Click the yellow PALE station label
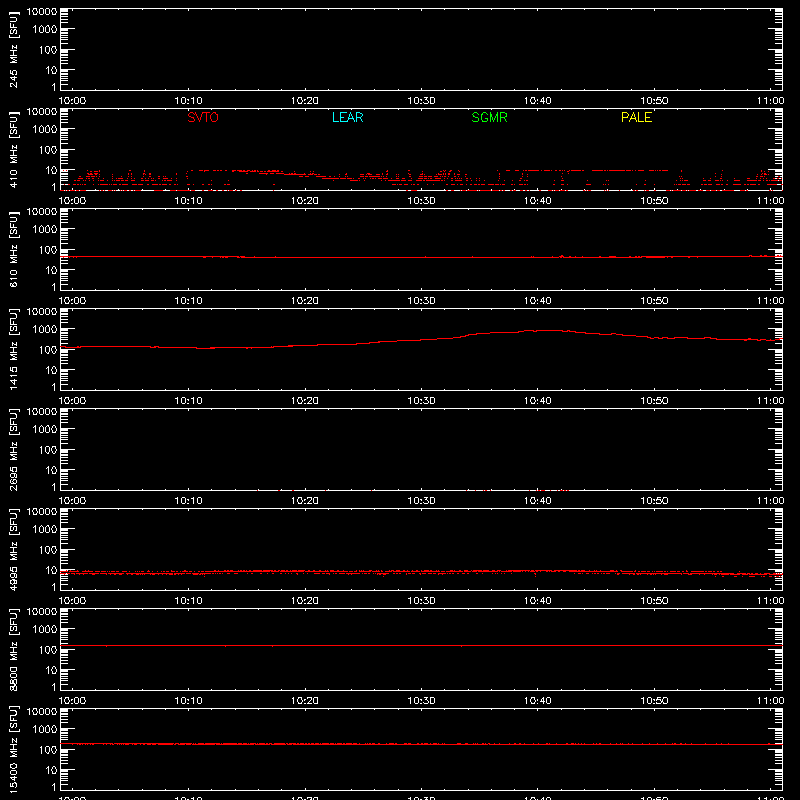 (x=636, y=117)
